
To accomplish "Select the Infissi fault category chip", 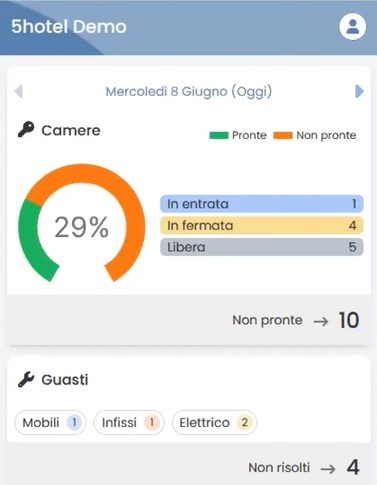I will pos(129,423).
